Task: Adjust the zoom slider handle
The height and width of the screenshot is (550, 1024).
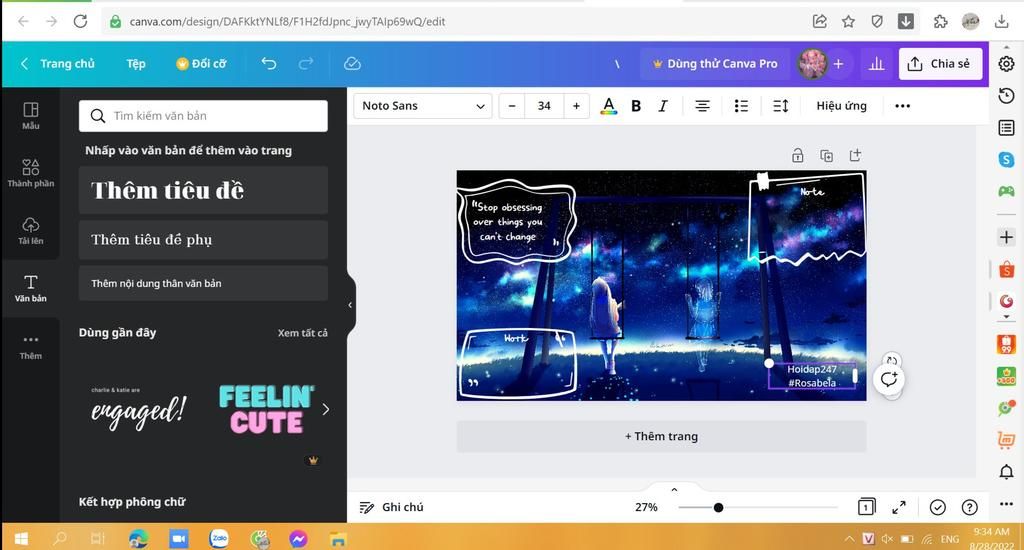Action: [x=718, y=508]
